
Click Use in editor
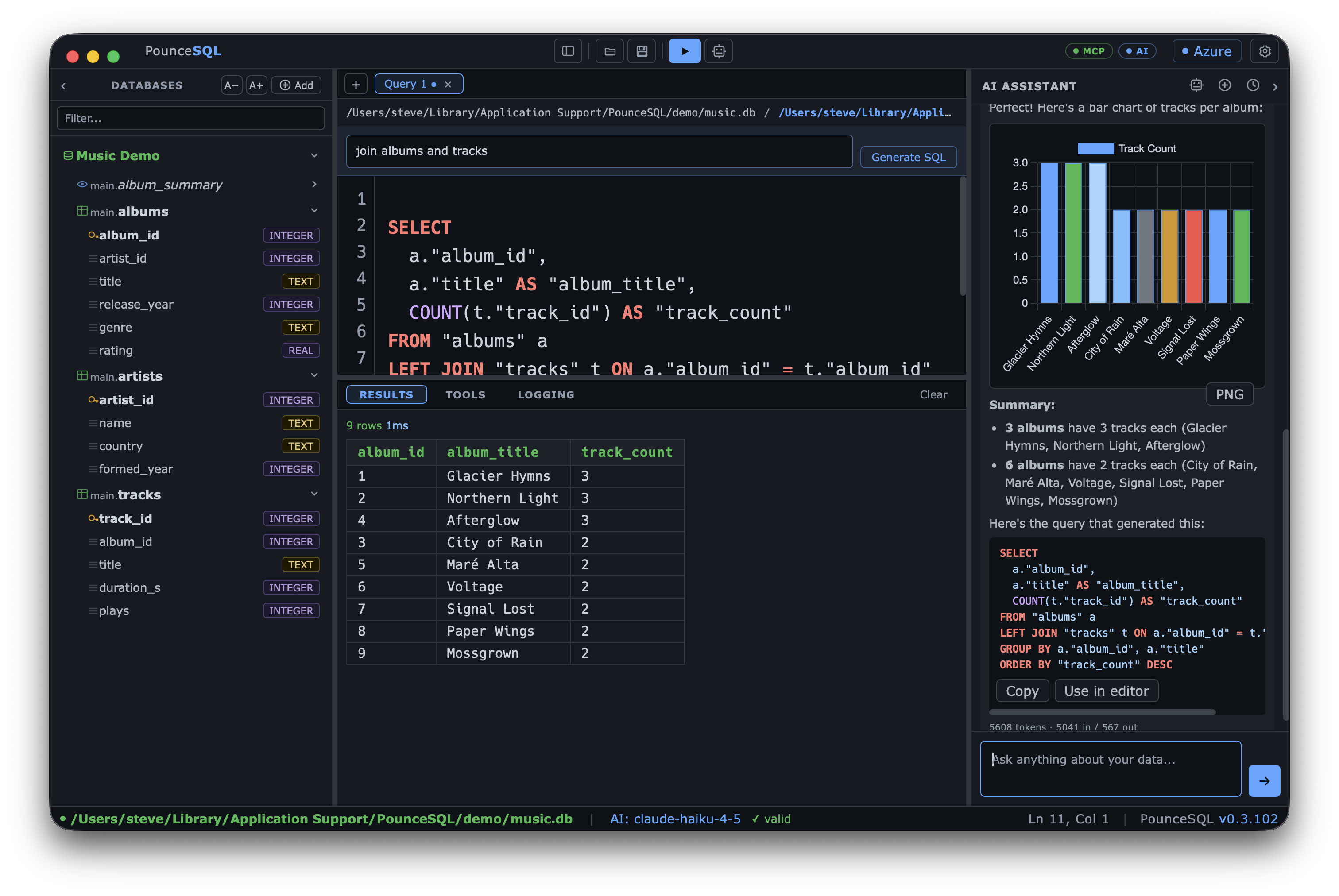[1107, 691]
